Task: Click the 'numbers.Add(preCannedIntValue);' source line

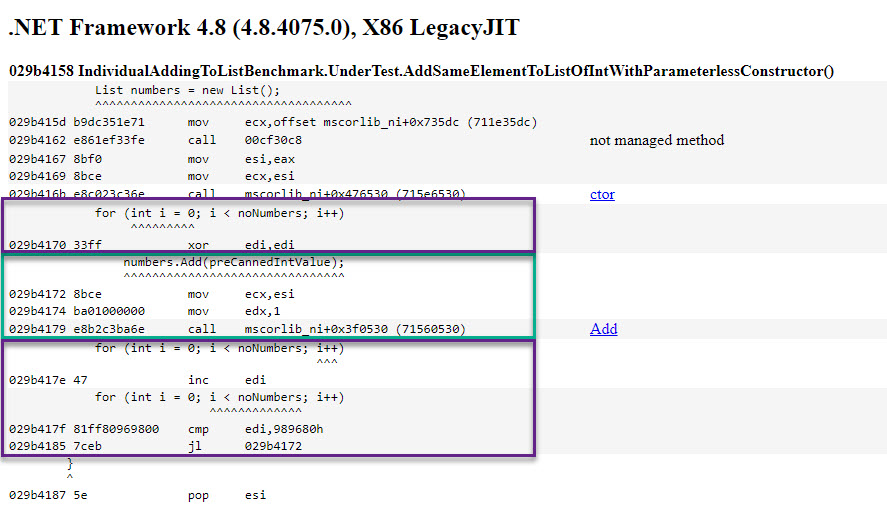Action: pos(233,262)
